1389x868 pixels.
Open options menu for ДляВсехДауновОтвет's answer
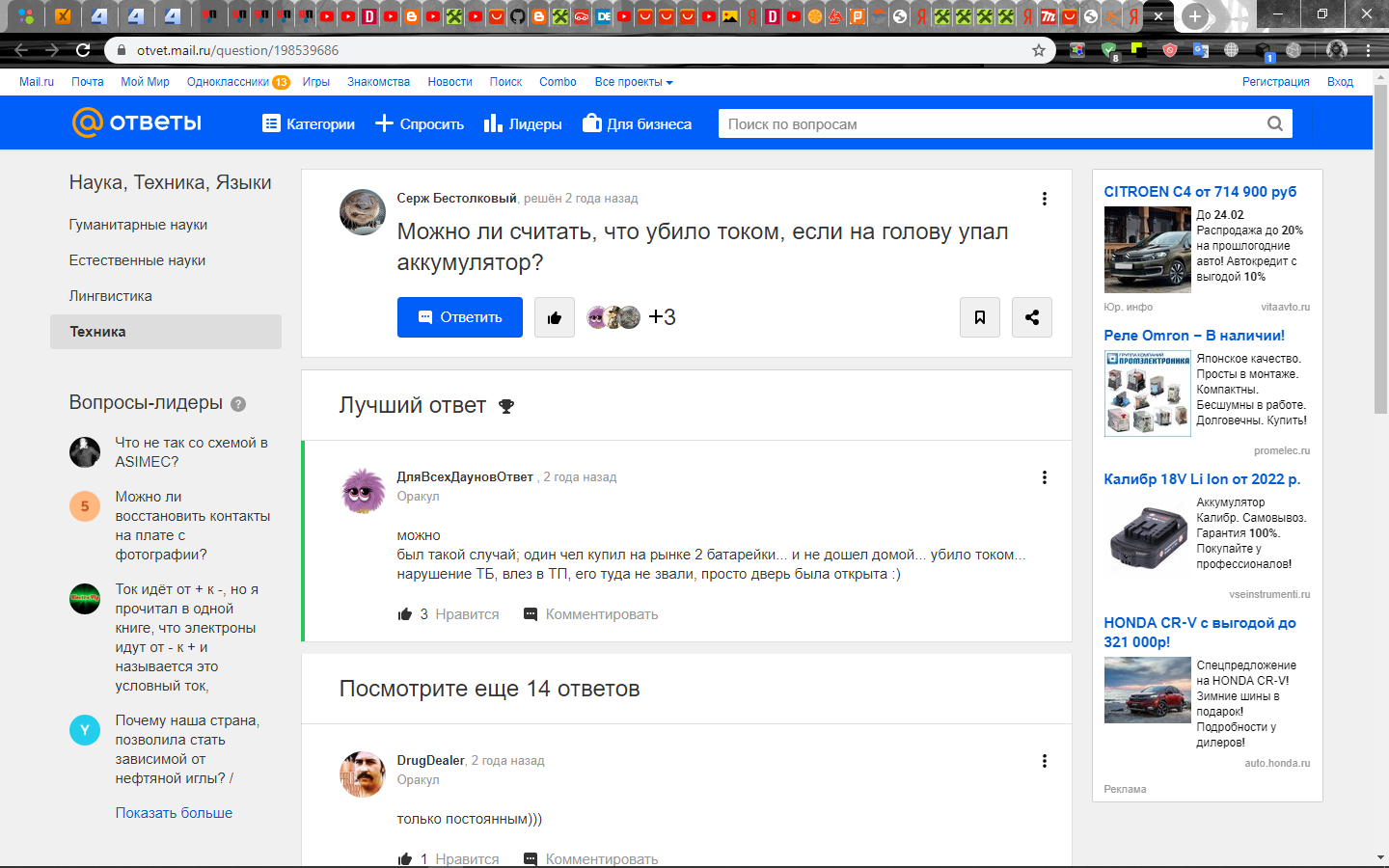(x=1044, y=477)
